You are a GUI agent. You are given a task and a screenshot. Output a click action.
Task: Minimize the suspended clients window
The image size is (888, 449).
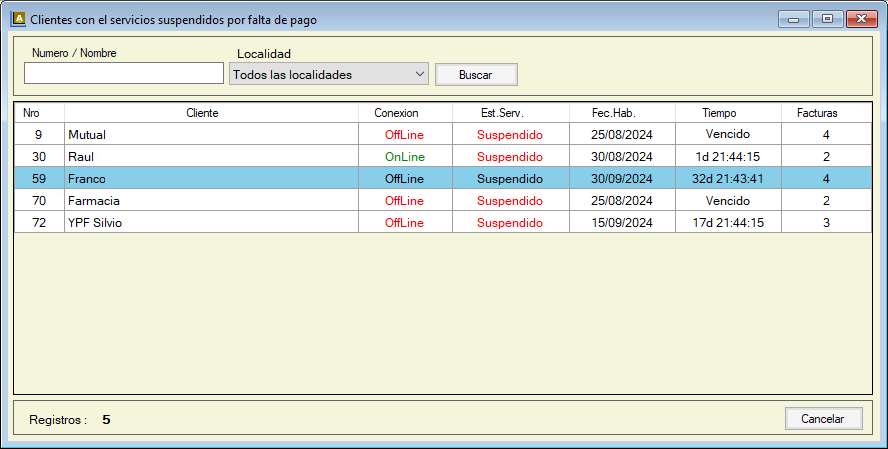[796, 18]
